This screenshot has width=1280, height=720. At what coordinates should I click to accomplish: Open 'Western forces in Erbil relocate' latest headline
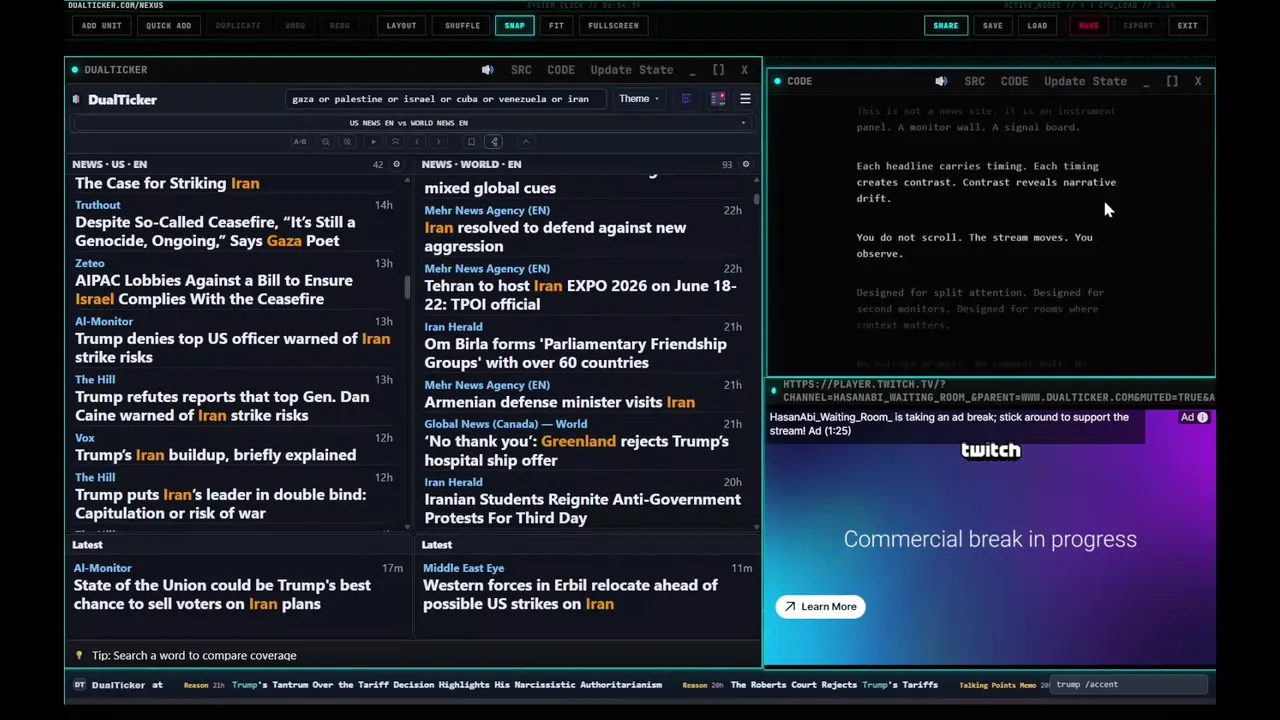[570, 594]
